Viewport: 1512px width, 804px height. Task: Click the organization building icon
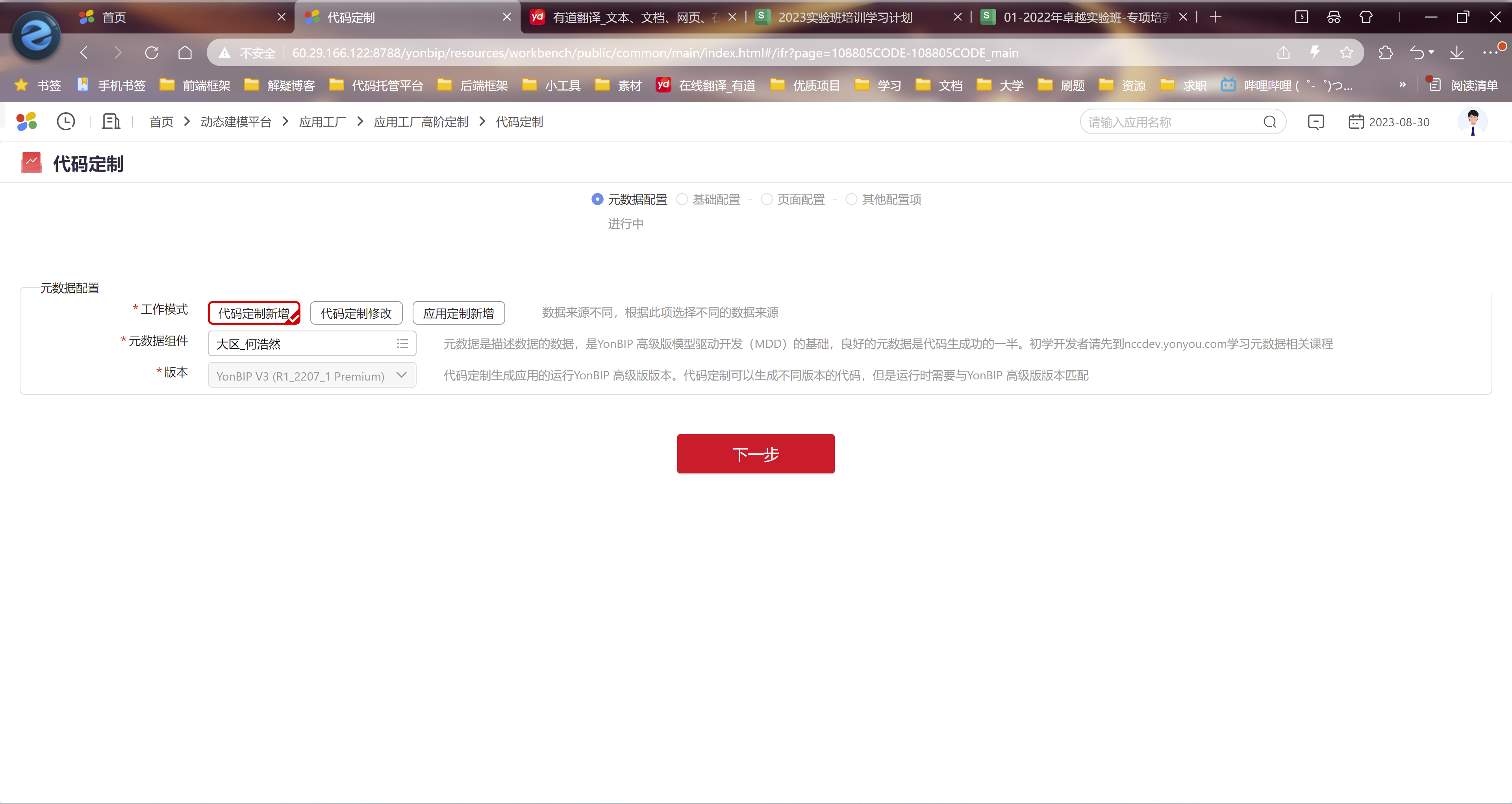[x=111, y=121]
